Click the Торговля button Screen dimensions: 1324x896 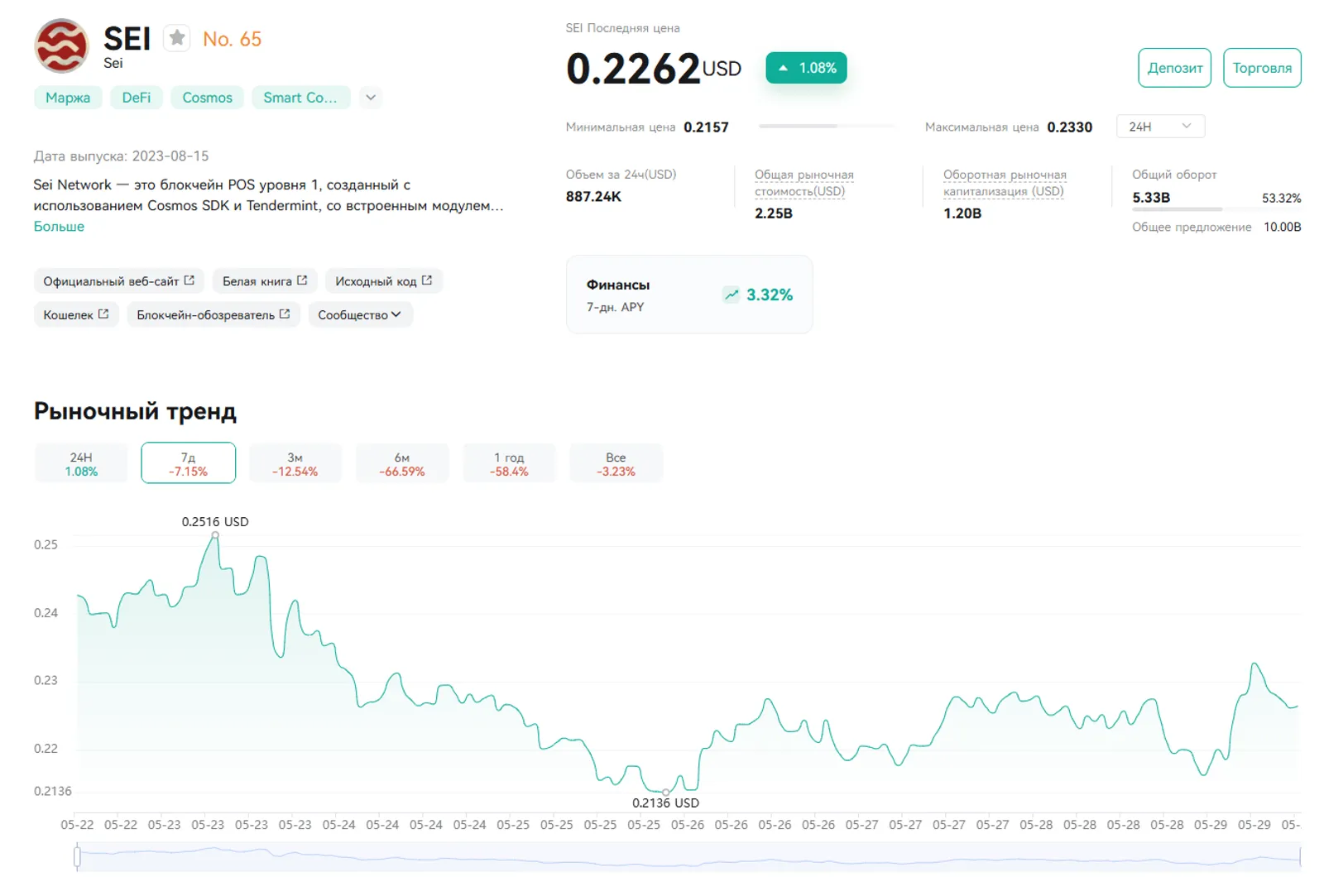1262,68
